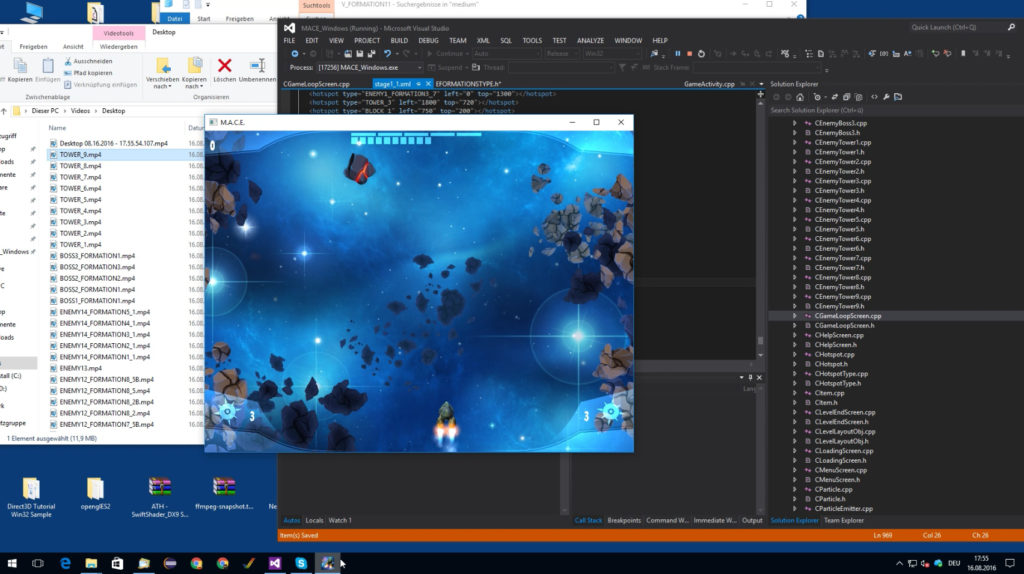Switch to the EFORMATIONSTYPE.h tab

click(x=468, y=84)
